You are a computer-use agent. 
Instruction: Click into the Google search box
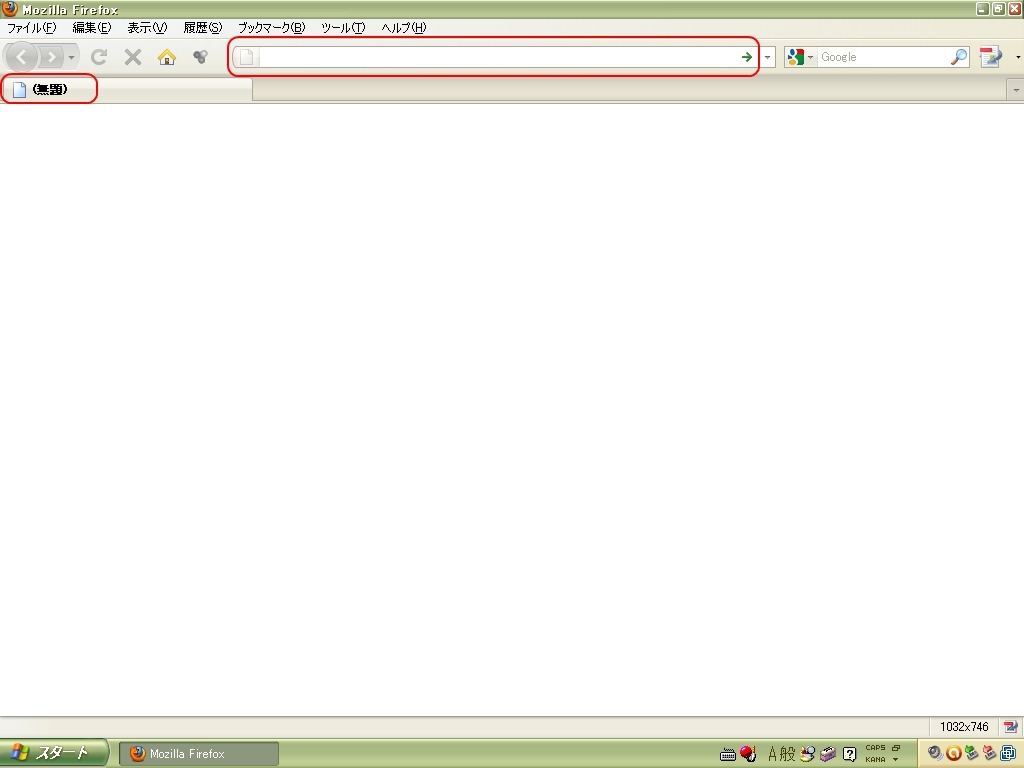tap(882, 57)
